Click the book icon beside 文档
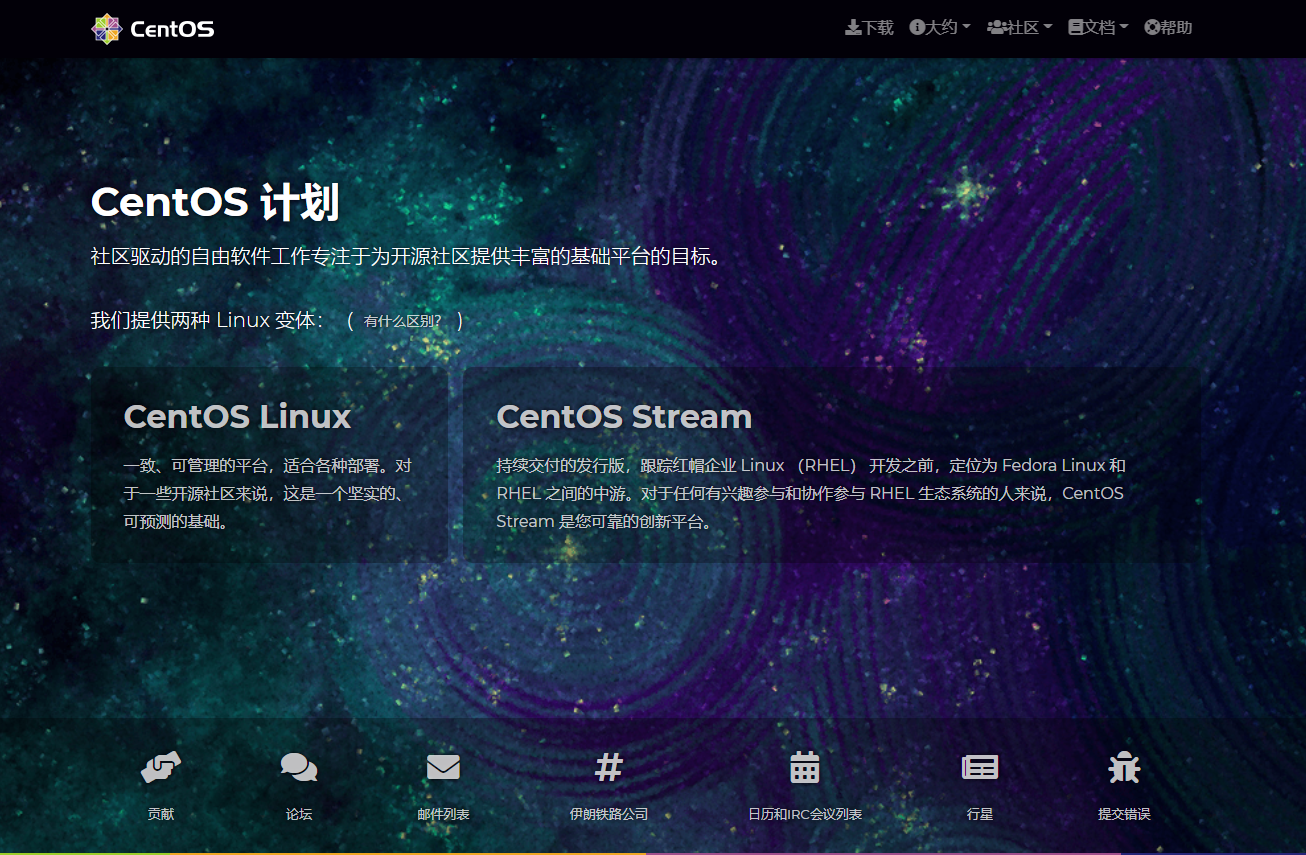1306x855 pixels. [1076, 28]
